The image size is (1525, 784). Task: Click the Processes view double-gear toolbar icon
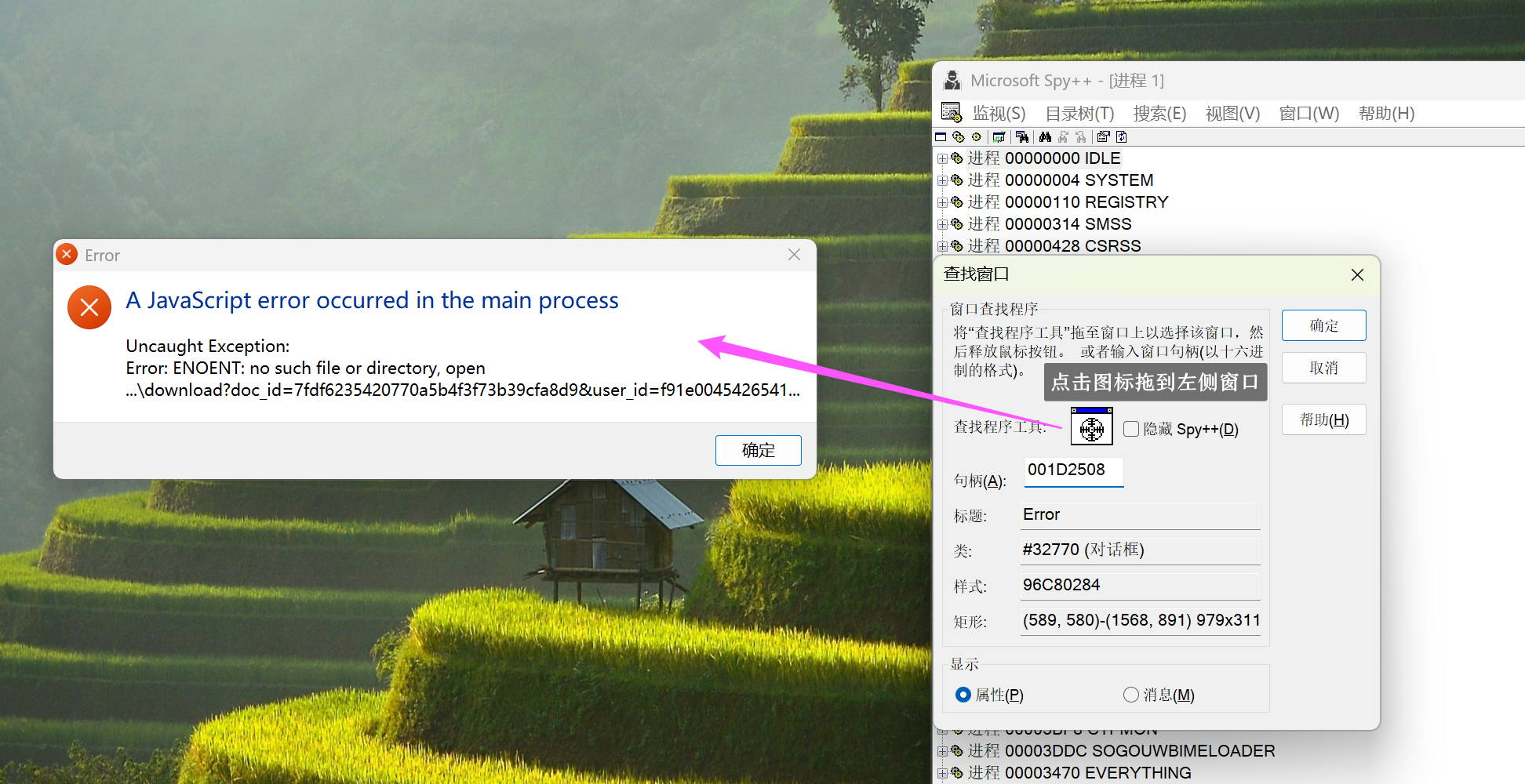pos(959,137)
